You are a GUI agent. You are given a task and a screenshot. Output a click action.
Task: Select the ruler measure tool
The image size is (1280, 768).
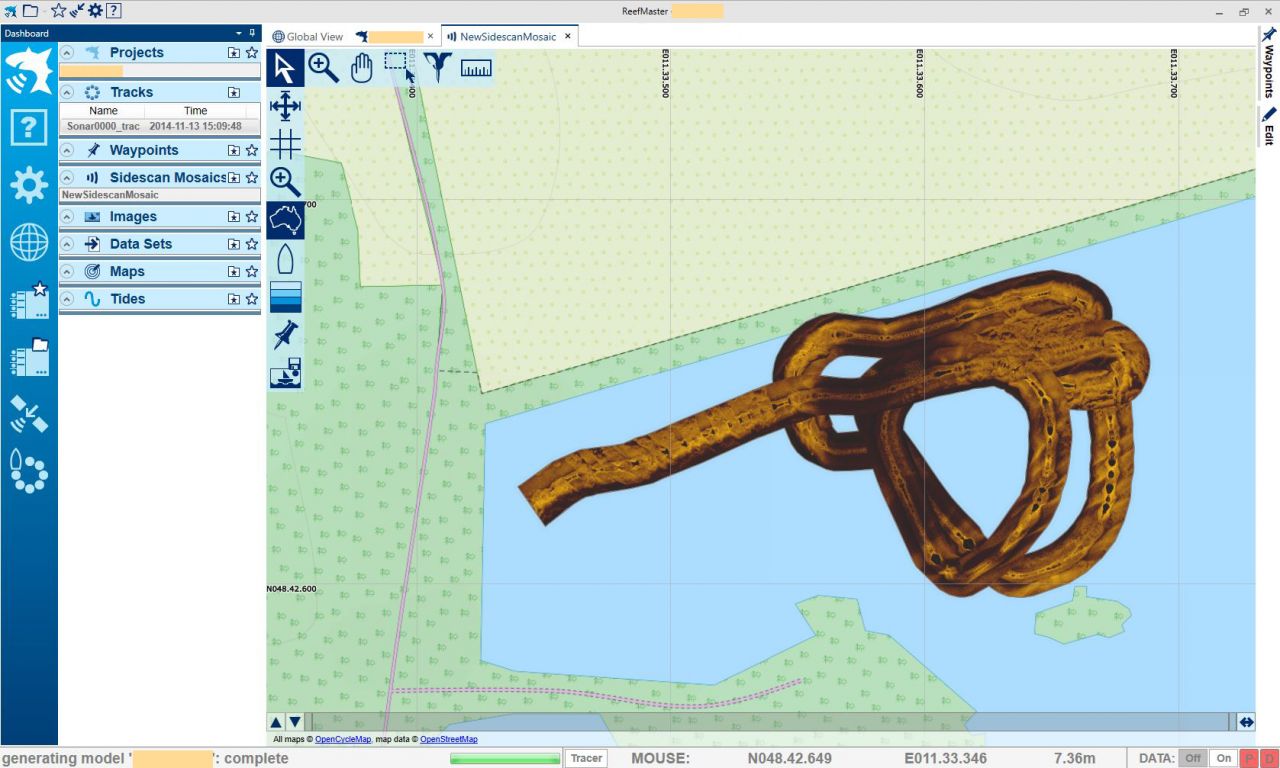pos(476,68)
